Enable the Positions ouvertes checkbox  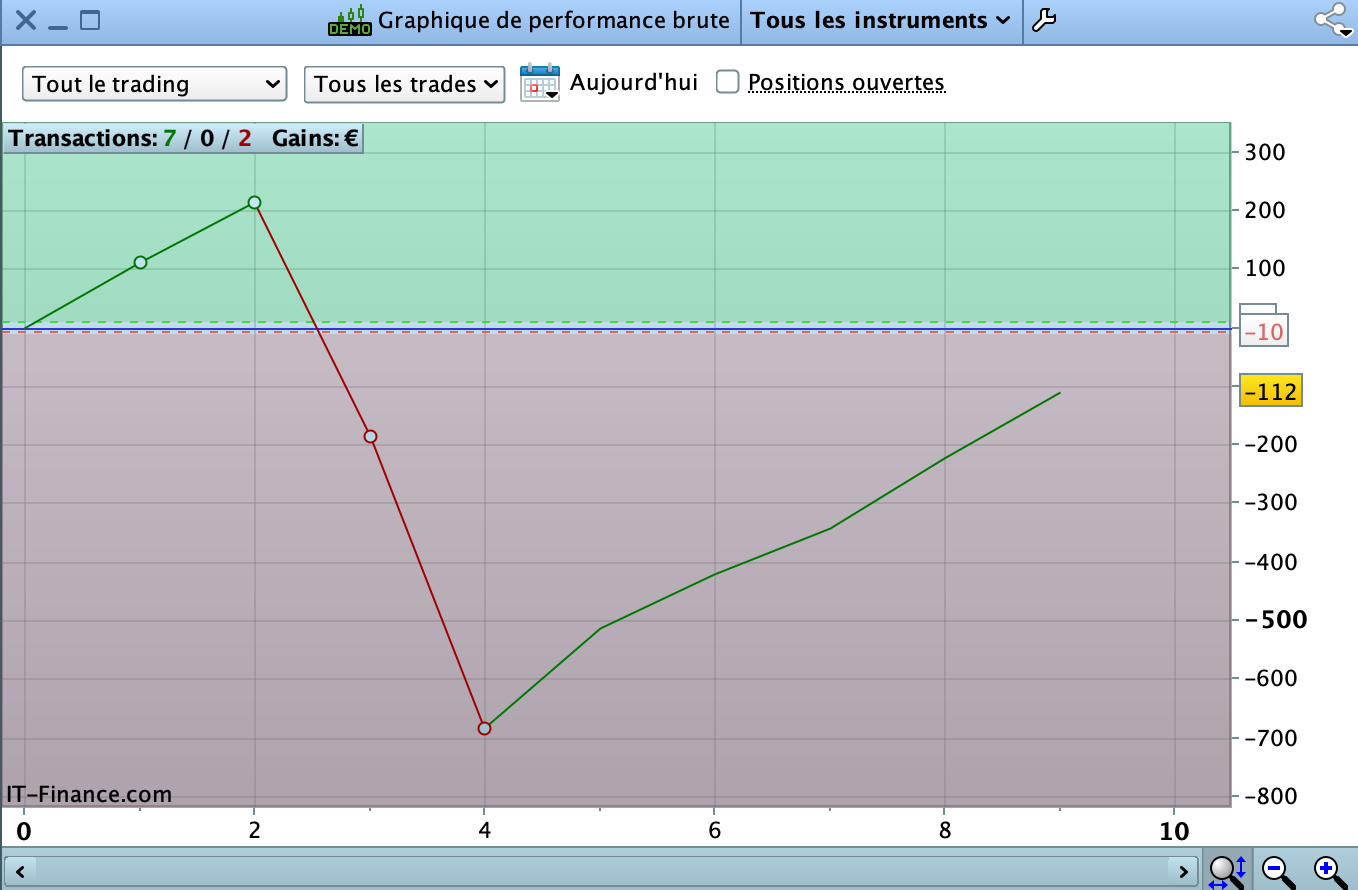click(x=728, y=82)
